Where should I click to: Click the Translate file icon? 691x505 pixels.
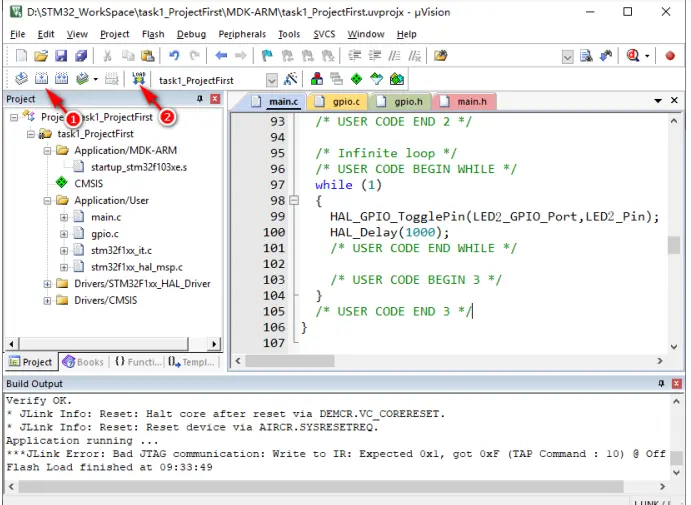[21, 79]
